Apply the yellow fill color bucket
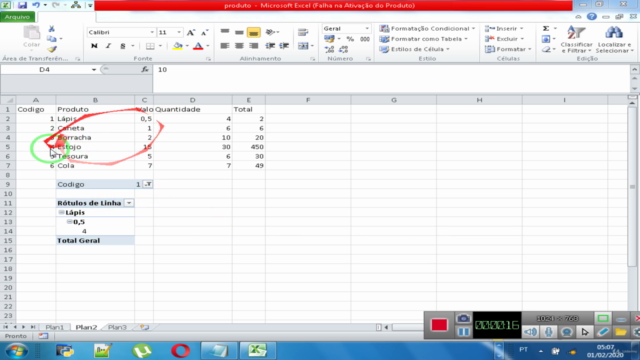Screen dimensions: 640x360 pos(178,46)
